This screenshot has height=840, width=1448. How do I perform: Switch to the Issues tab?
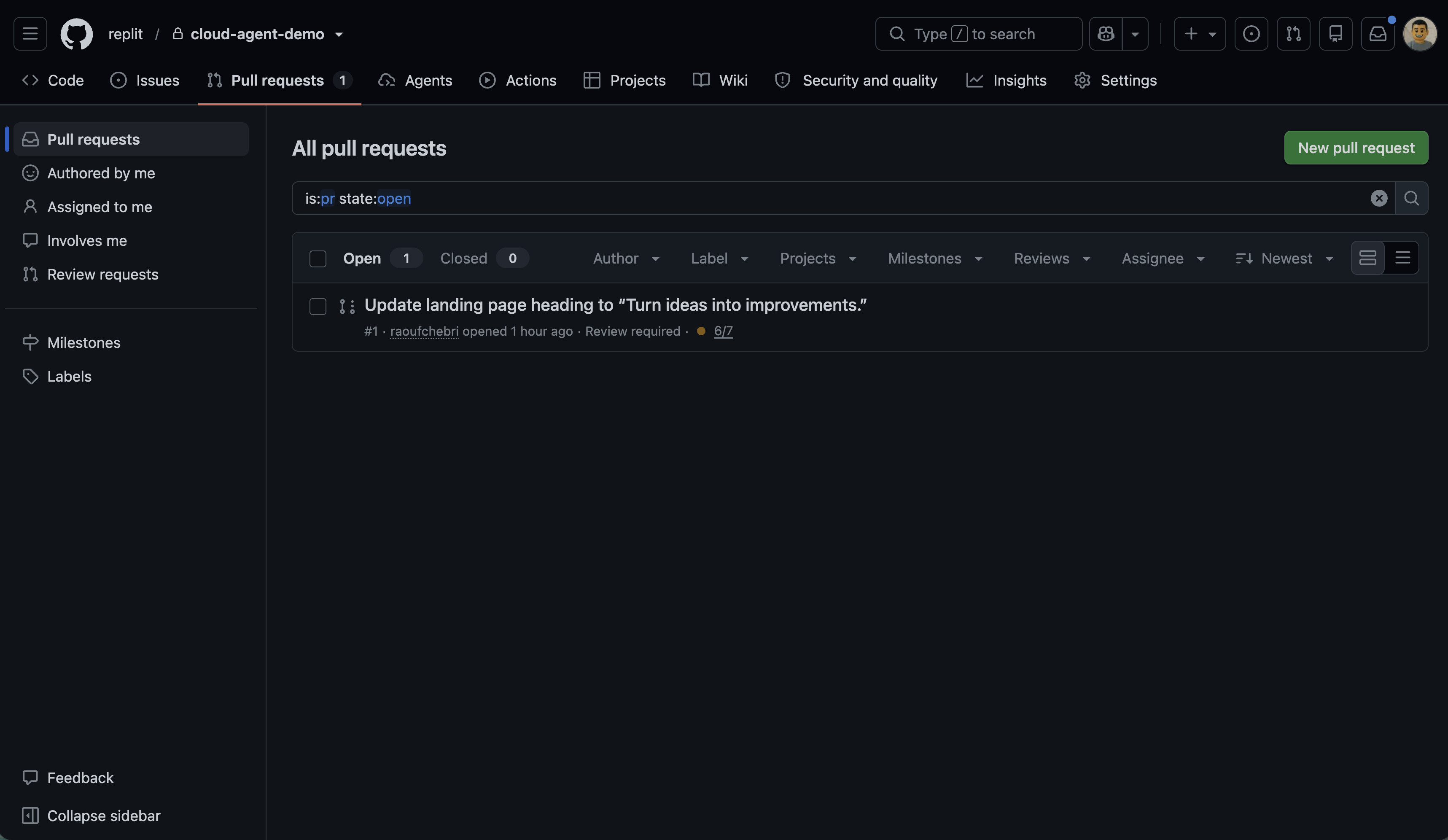145,81
